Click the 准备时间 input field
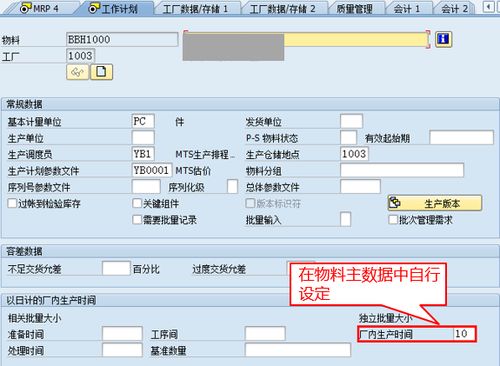 pos(122,334)
